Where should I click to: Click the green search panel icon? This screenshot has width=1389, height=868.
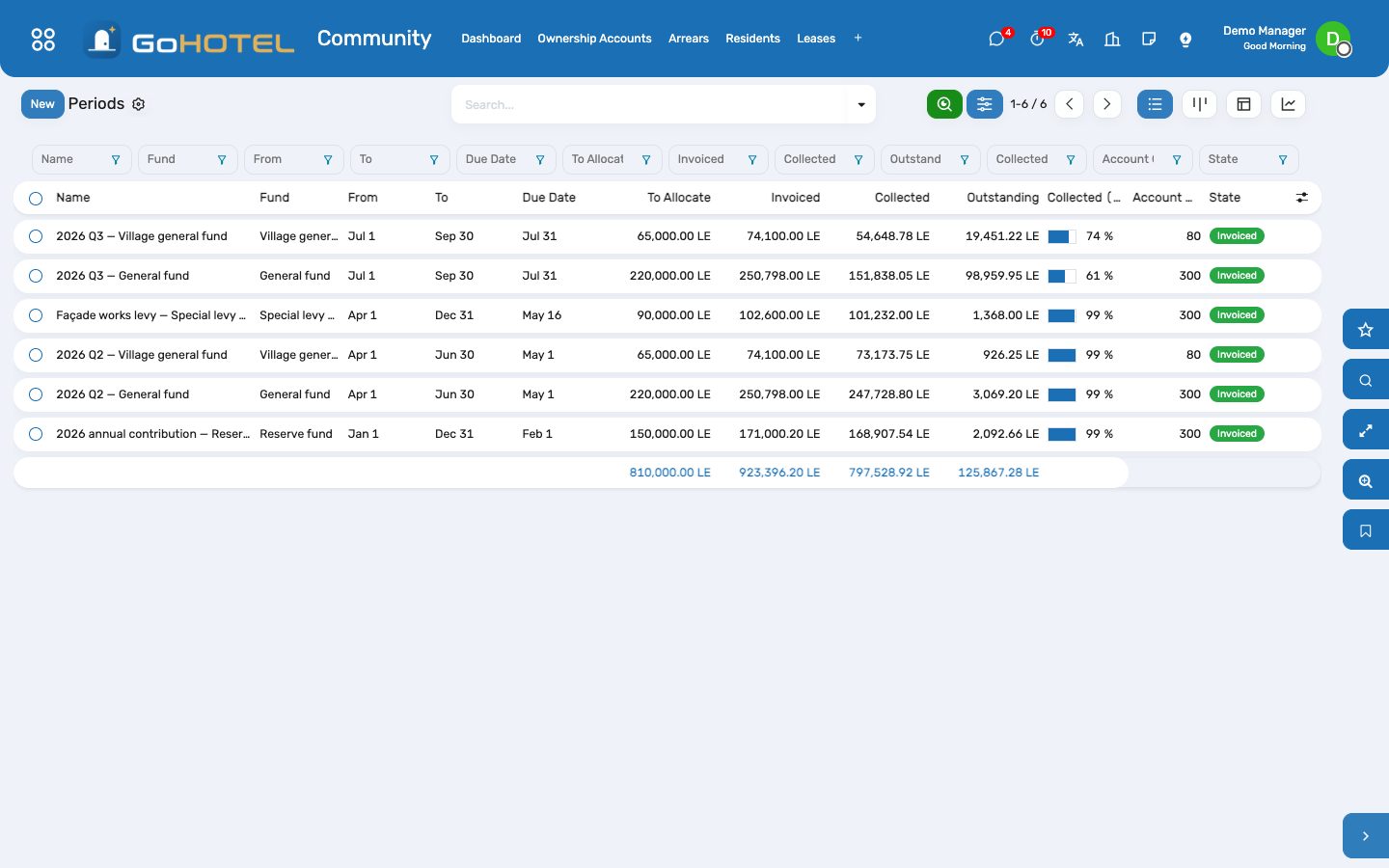click(944, 104)
